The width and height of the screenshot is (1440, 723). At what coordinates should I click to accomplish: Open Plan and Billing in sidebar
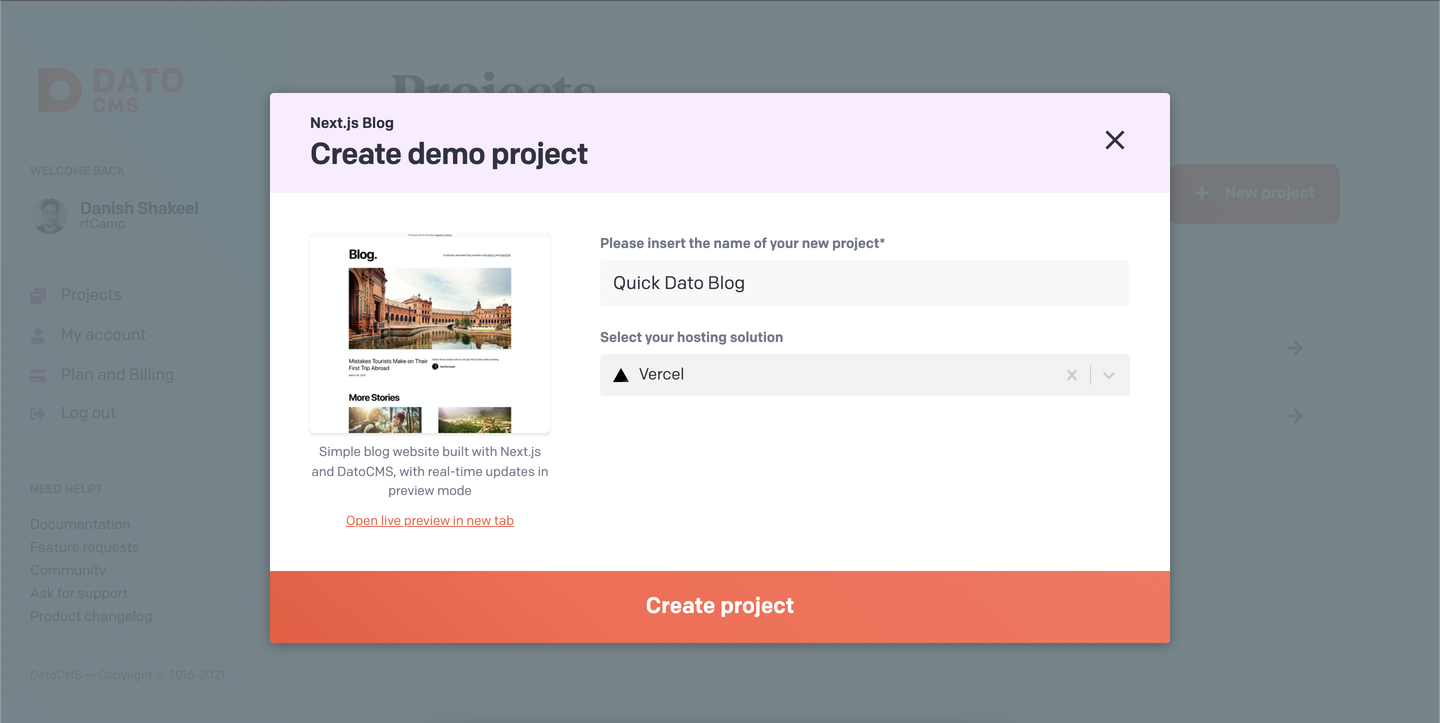(x=117, y=375)
